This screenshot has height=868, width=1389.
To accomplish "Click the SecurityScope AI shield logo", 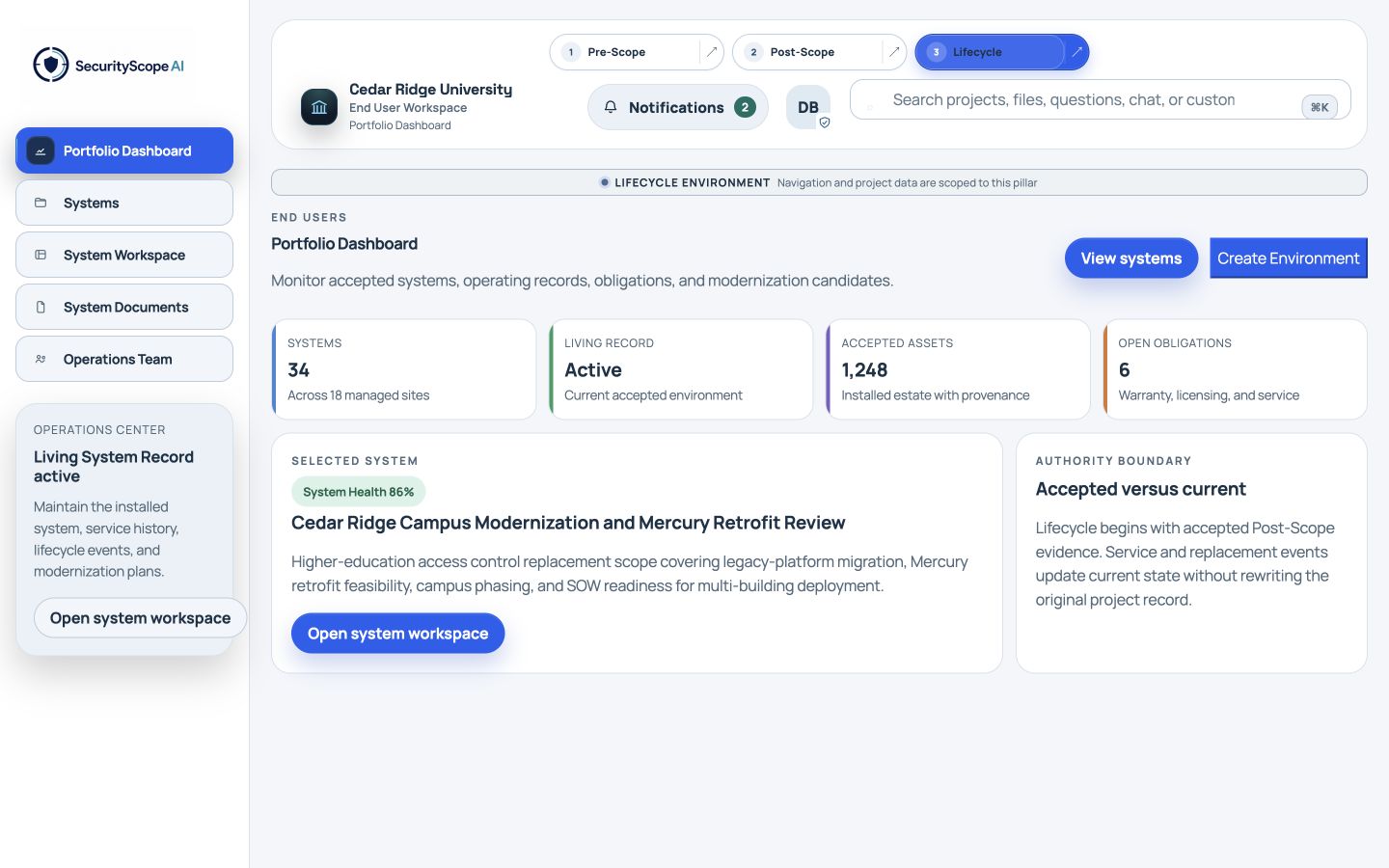I will coord(51,65).
